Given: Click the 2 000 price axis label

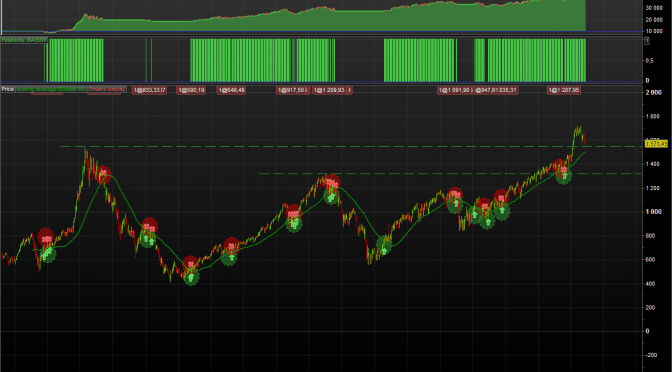Looking at the screenshot, I should pos(654,93).
